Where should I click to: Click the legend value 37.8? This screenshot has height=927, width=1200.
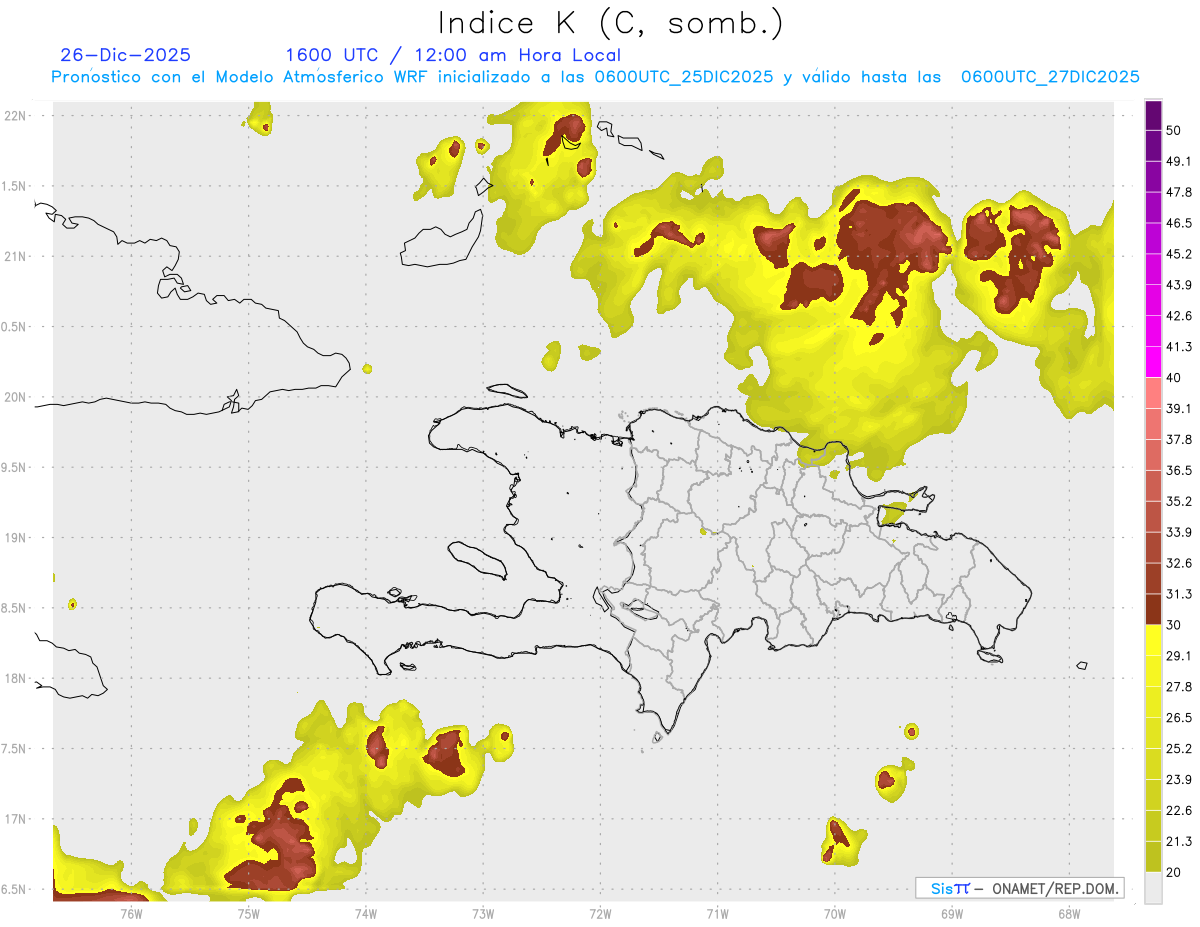pos(1178,440)
